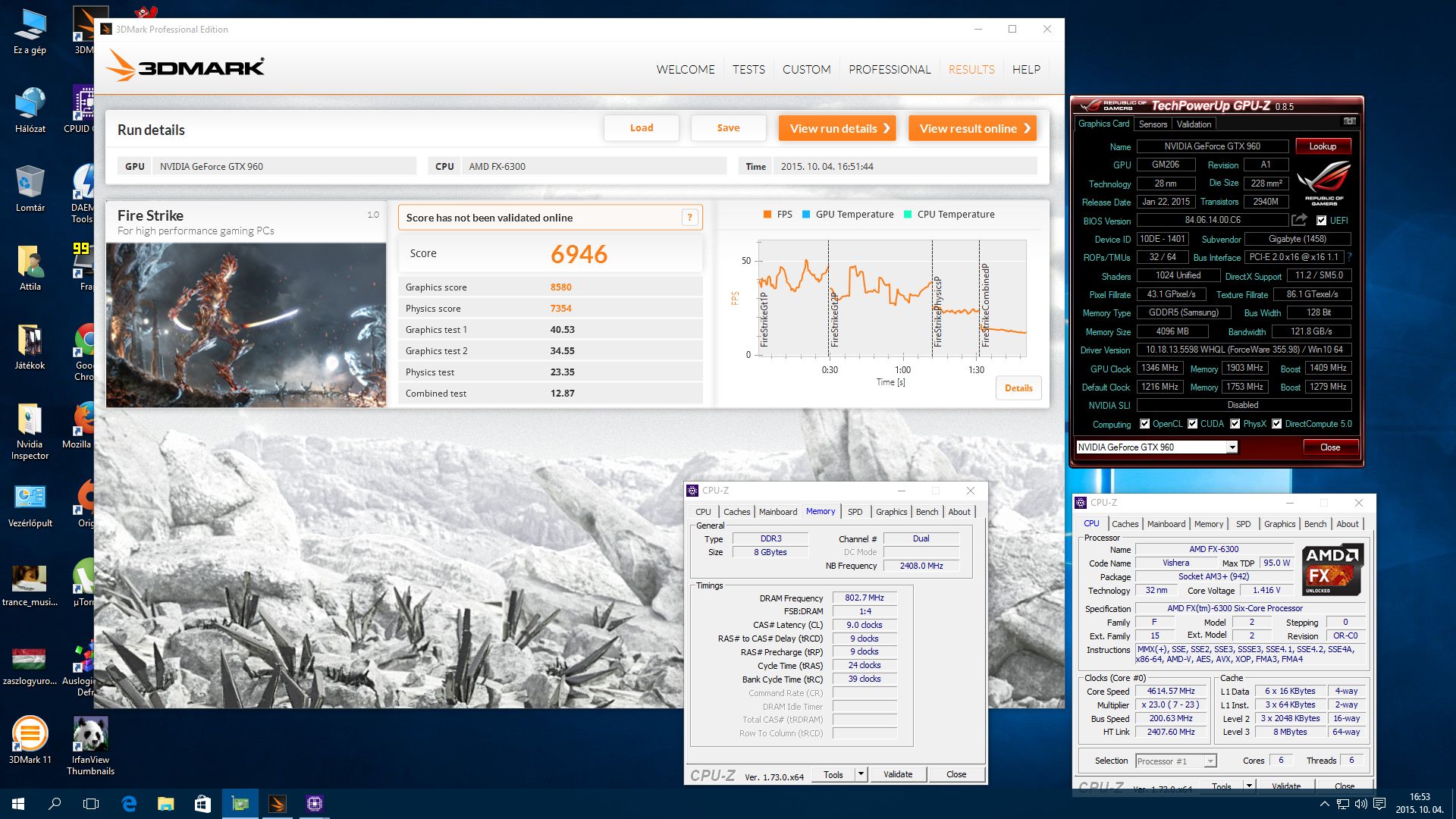1456x819 pixels.
Task: Open the PROFESSIONAL menu in 3DMark
Action: (890, 69)
